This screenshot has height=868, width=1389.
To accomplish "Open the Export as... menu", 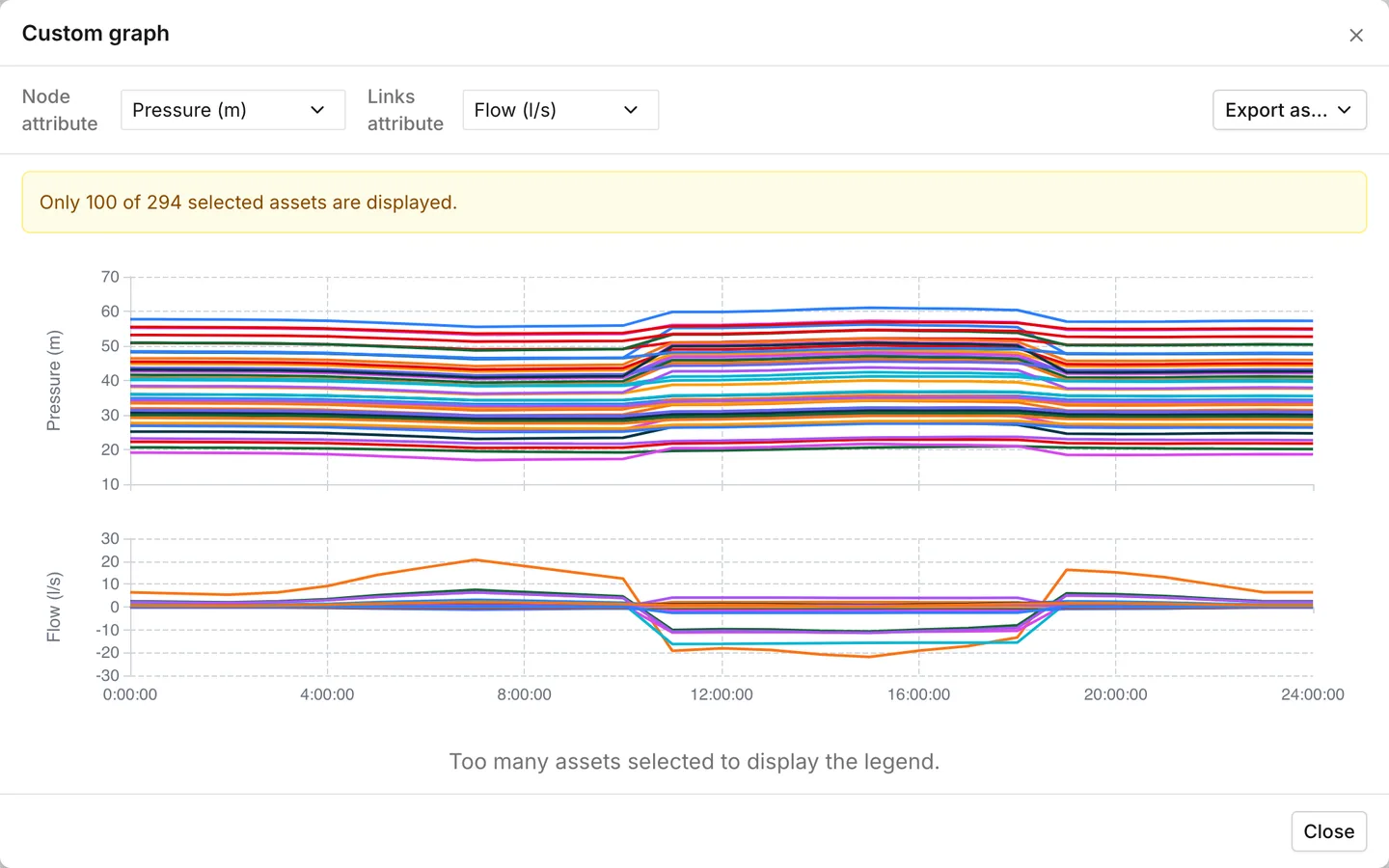I will [x=1289, y=110].
